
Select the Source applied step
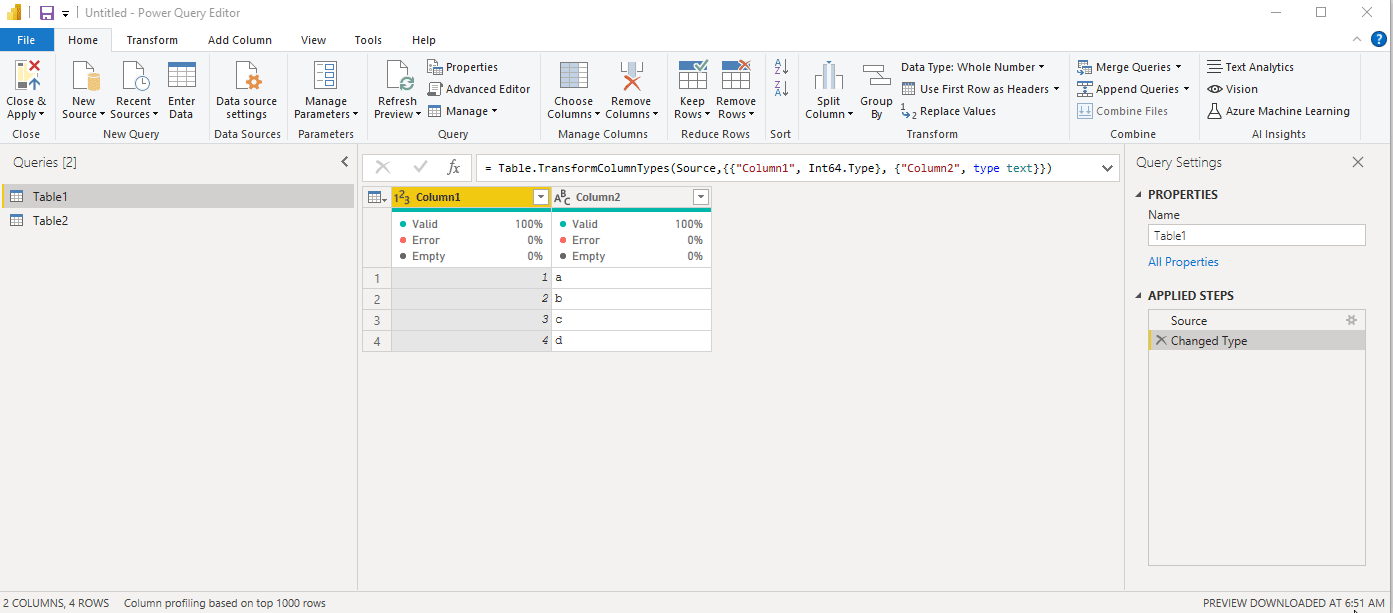click(x=1257, y=320)
